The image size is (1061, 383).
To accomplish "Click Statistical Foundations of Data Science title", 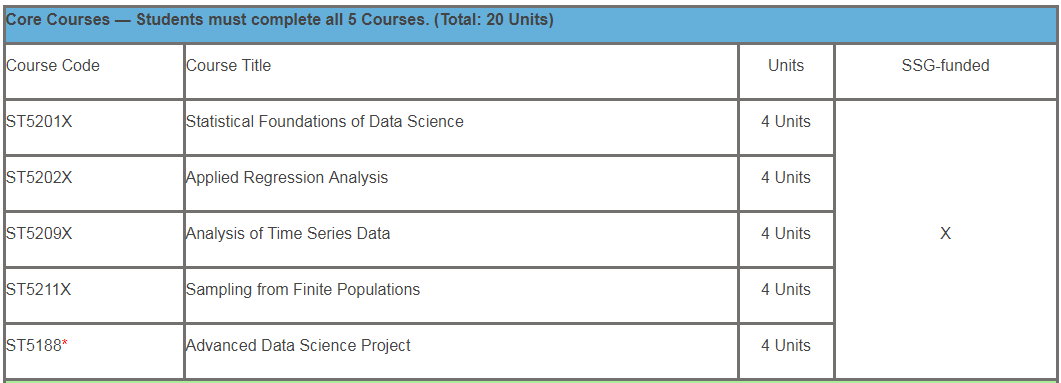I will coord(325,122).
